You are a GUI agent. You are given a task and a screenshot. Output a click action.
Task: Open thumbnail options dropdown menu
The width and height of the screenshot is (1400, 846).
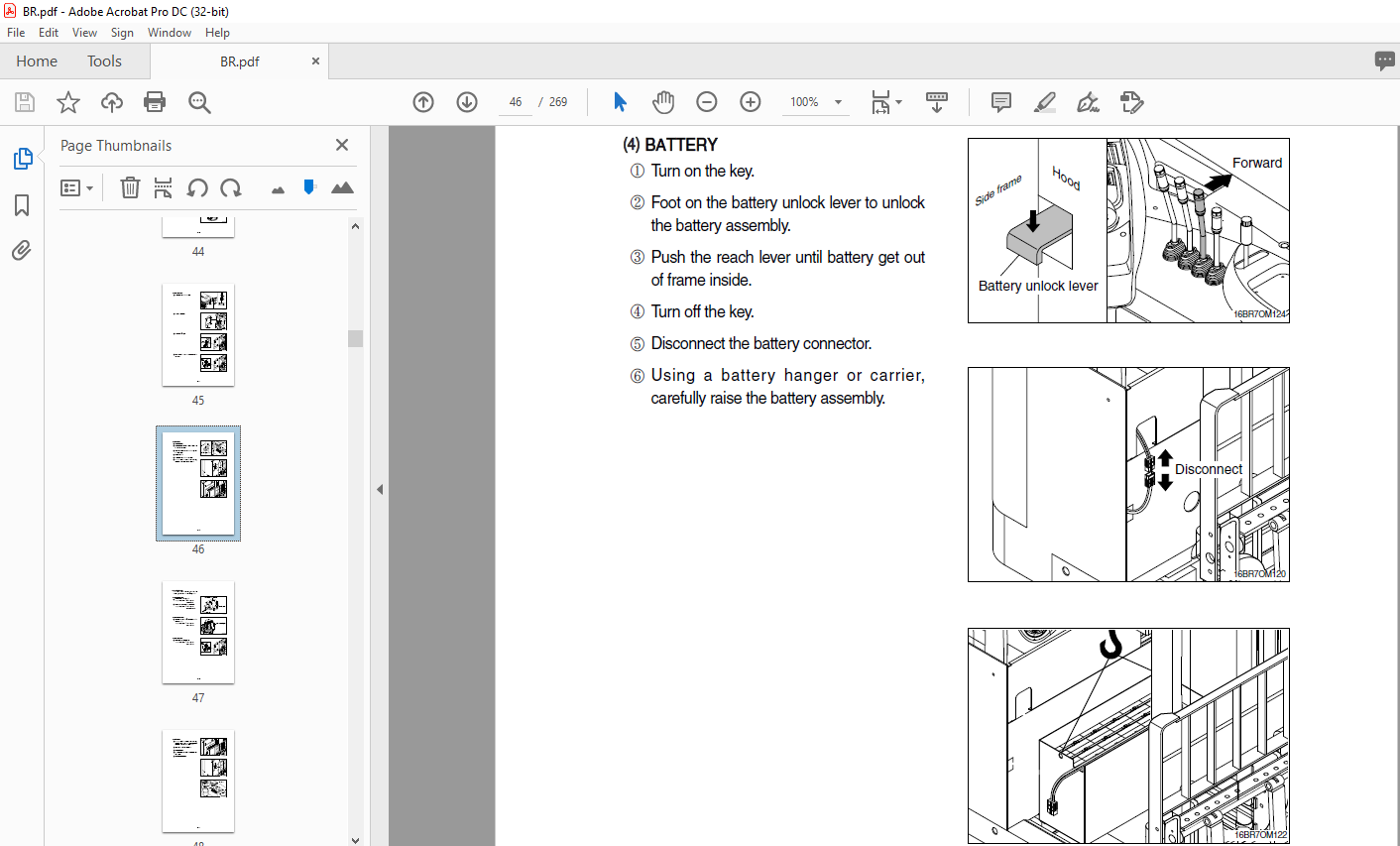click(x=76, y=187)
